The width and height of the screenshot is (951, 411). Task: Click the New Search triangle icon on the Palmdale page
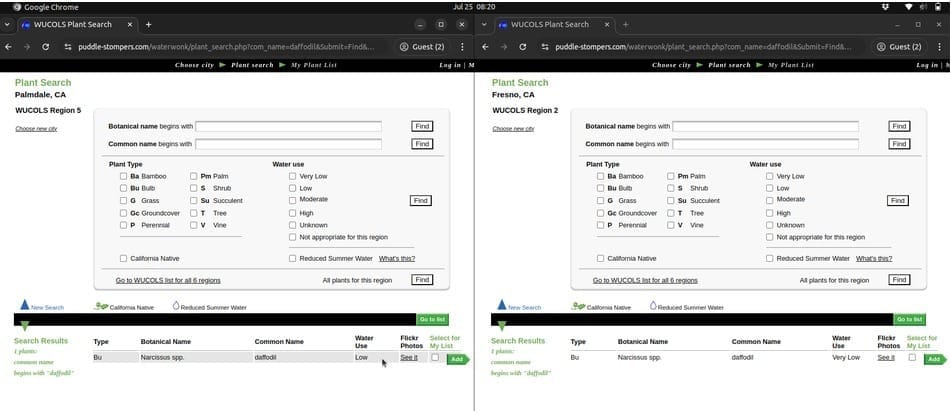click(x=25, y=305)
